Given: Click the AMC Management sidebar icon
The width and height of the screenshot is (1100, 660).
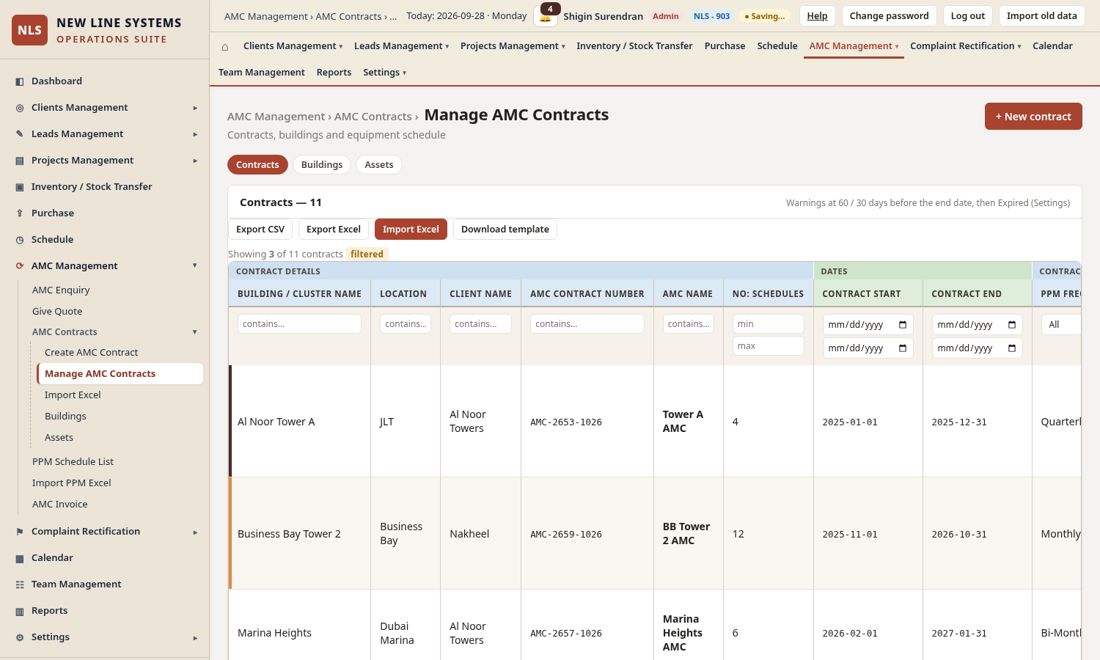Looking at the screenshot, I should (x=20, y=266).
